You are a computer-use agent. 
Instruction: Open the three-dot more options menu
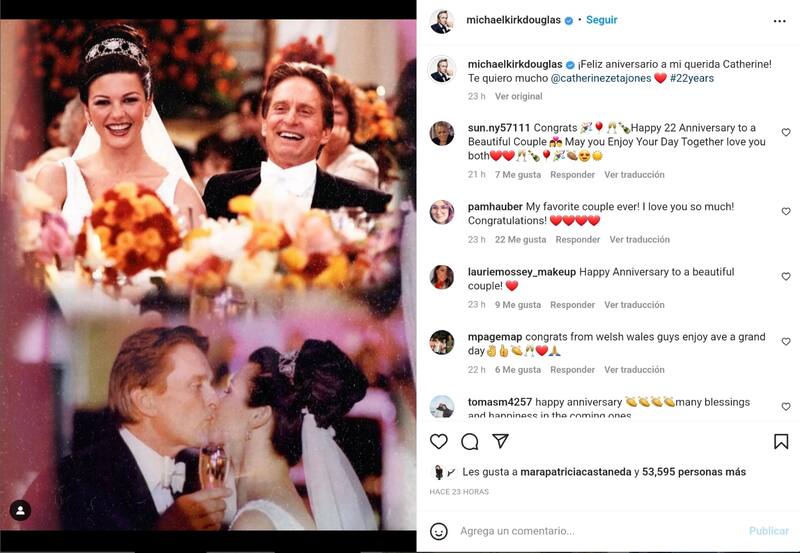click(779, 20)
